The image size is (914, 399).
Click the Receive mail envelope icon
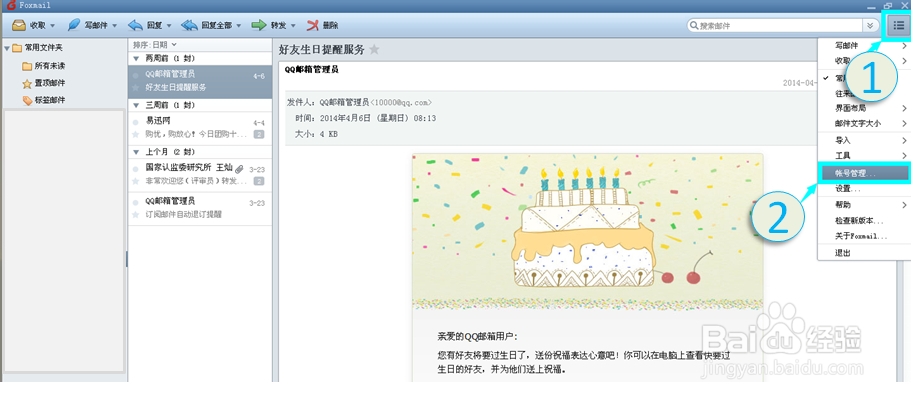[19, 26]
